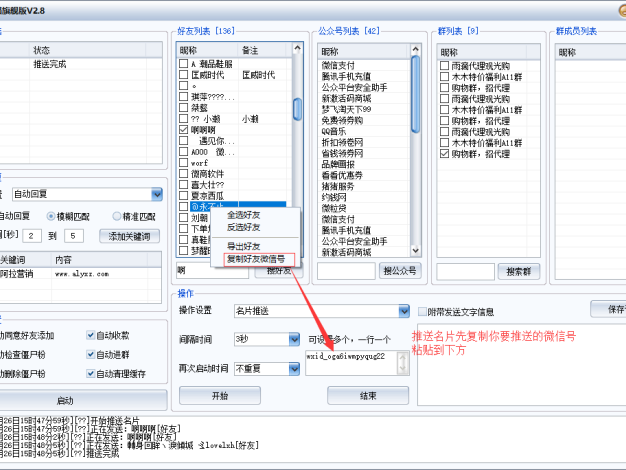The image size is (626, 470).
Task: Tick the 微商软件 friend checkbox
Action: pyautogui.click(x=184, y=173)
